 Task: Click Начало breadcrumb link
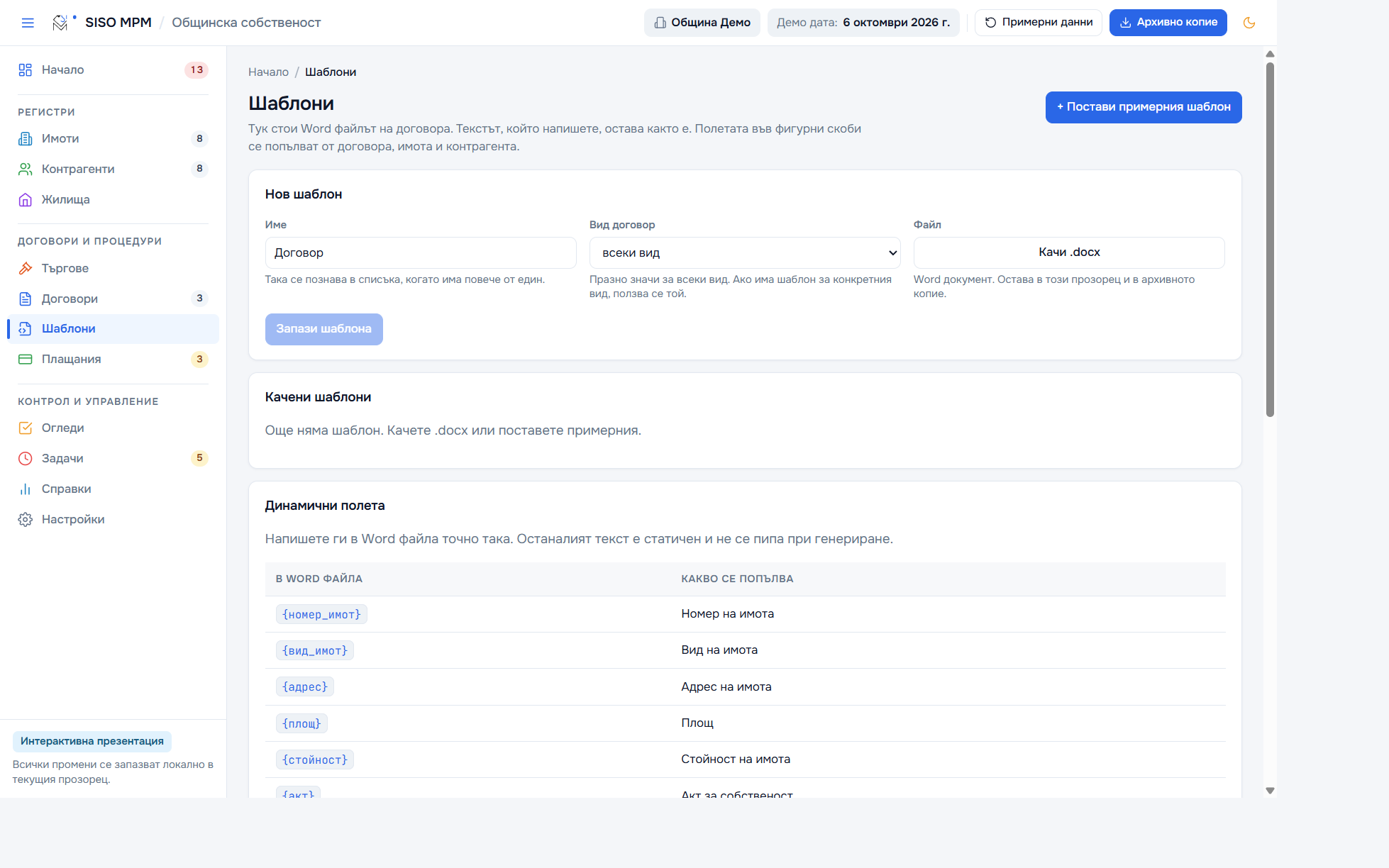[x=268, y=72]
